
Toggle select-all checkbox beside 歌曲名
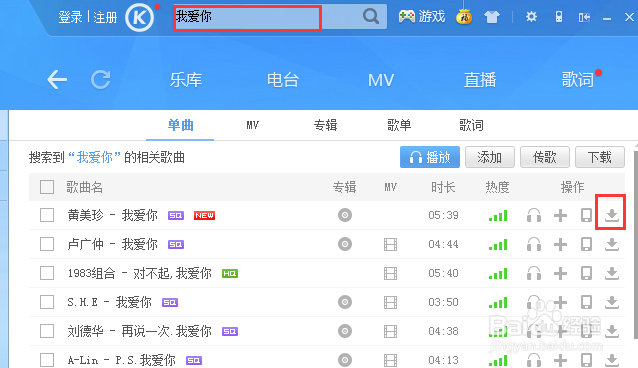(x=47, y=187)
